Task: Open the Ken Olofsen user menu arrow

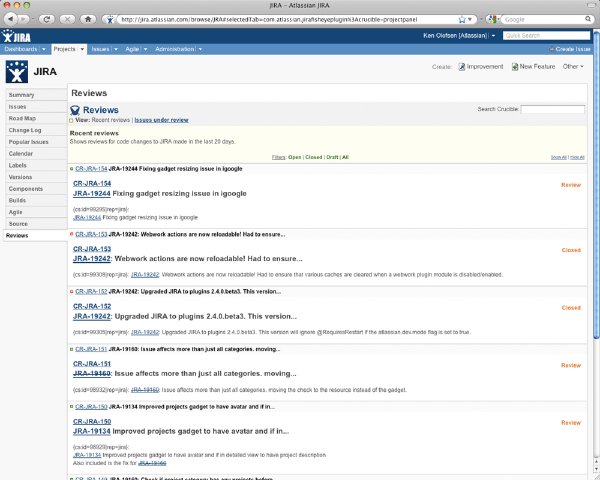Action: [x=493, y=36]
